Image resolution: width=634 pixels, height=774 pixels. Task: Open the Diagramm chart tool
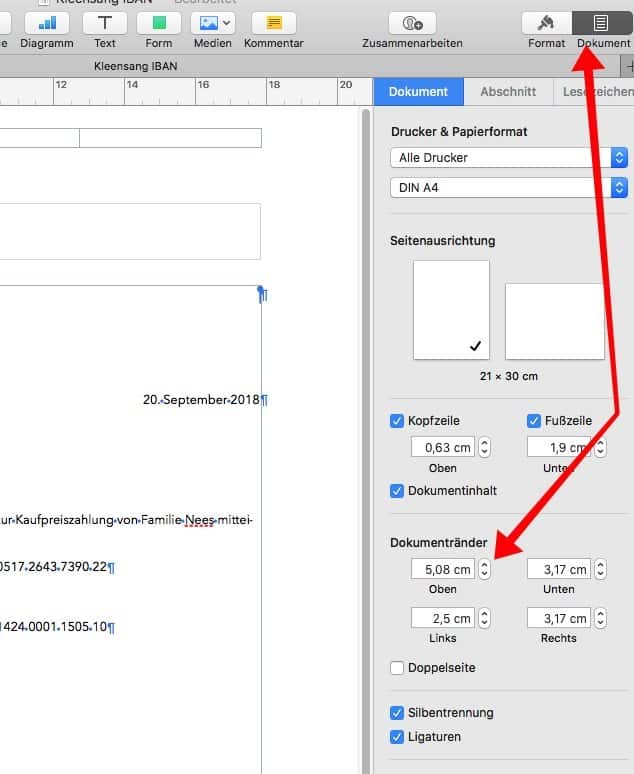[47, 23]
